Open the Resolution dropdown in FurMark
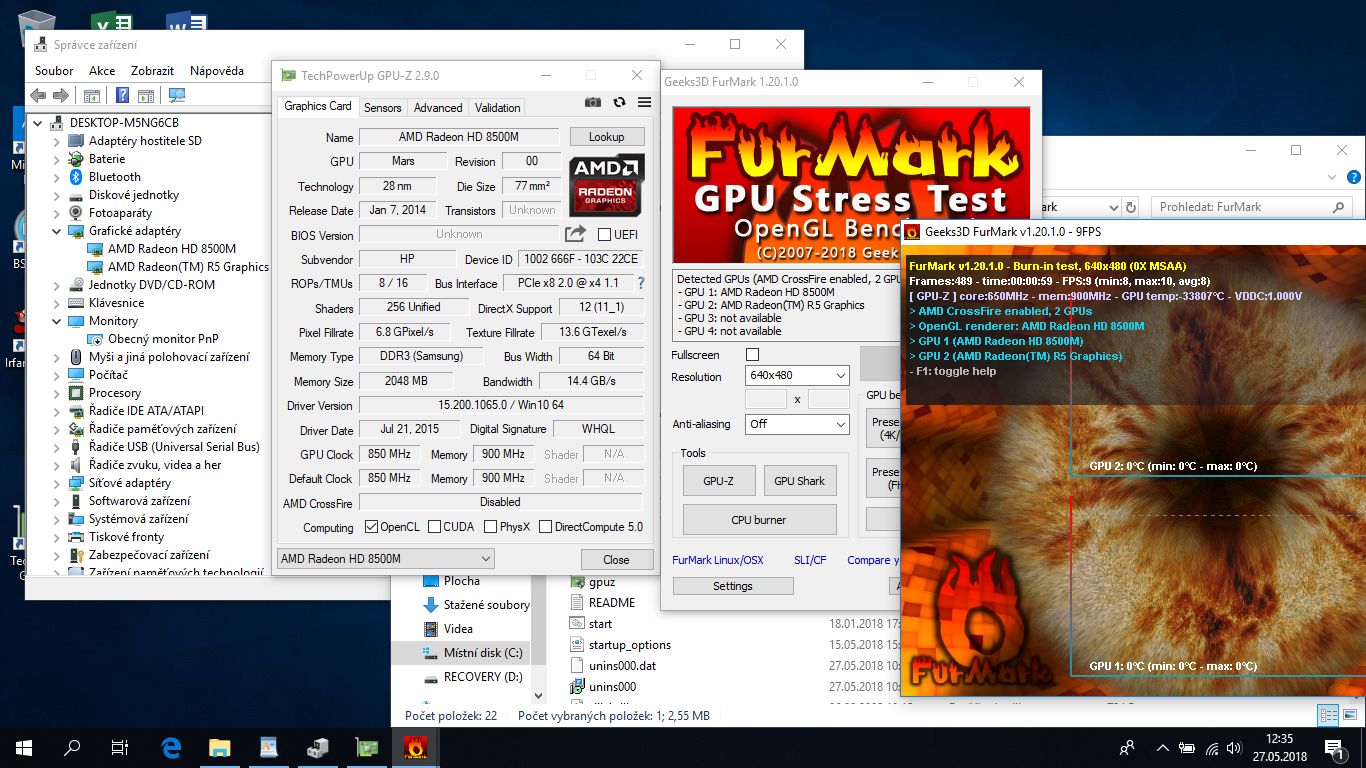 click(797, 376)
